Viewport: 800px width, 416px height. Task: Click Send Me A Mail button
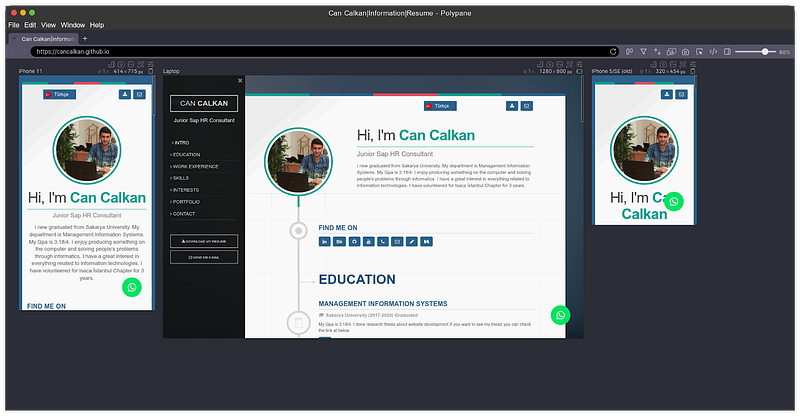204,257
